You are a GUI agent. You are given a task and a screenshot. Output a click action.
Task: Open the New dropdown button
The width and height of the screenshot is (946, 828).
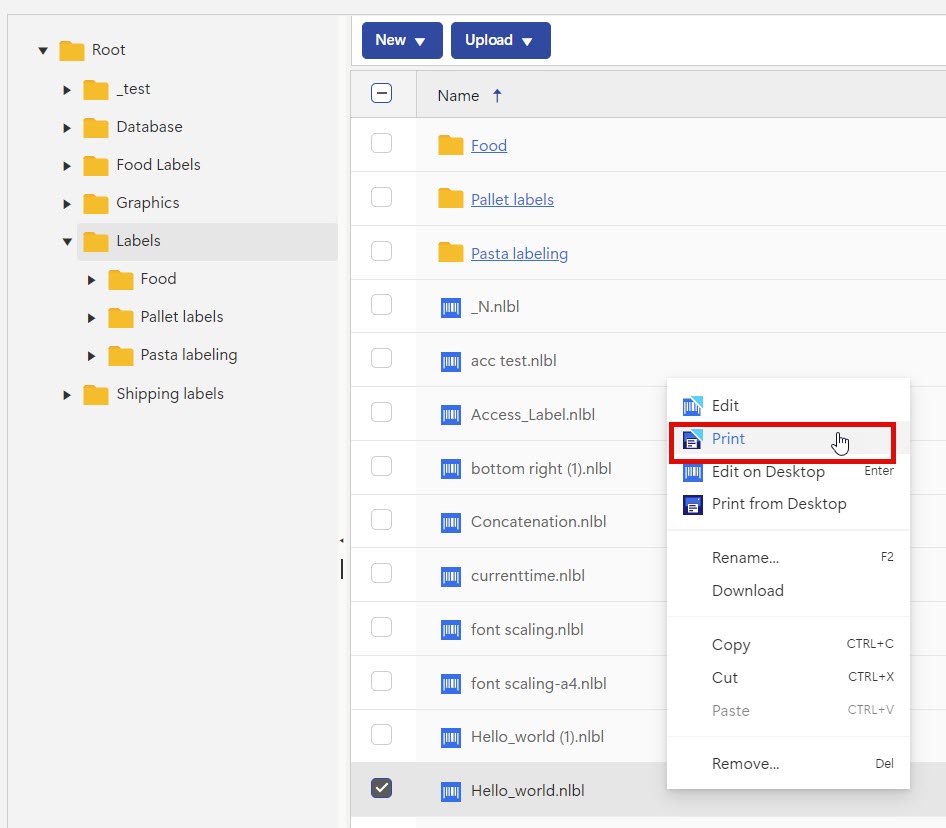401,41
